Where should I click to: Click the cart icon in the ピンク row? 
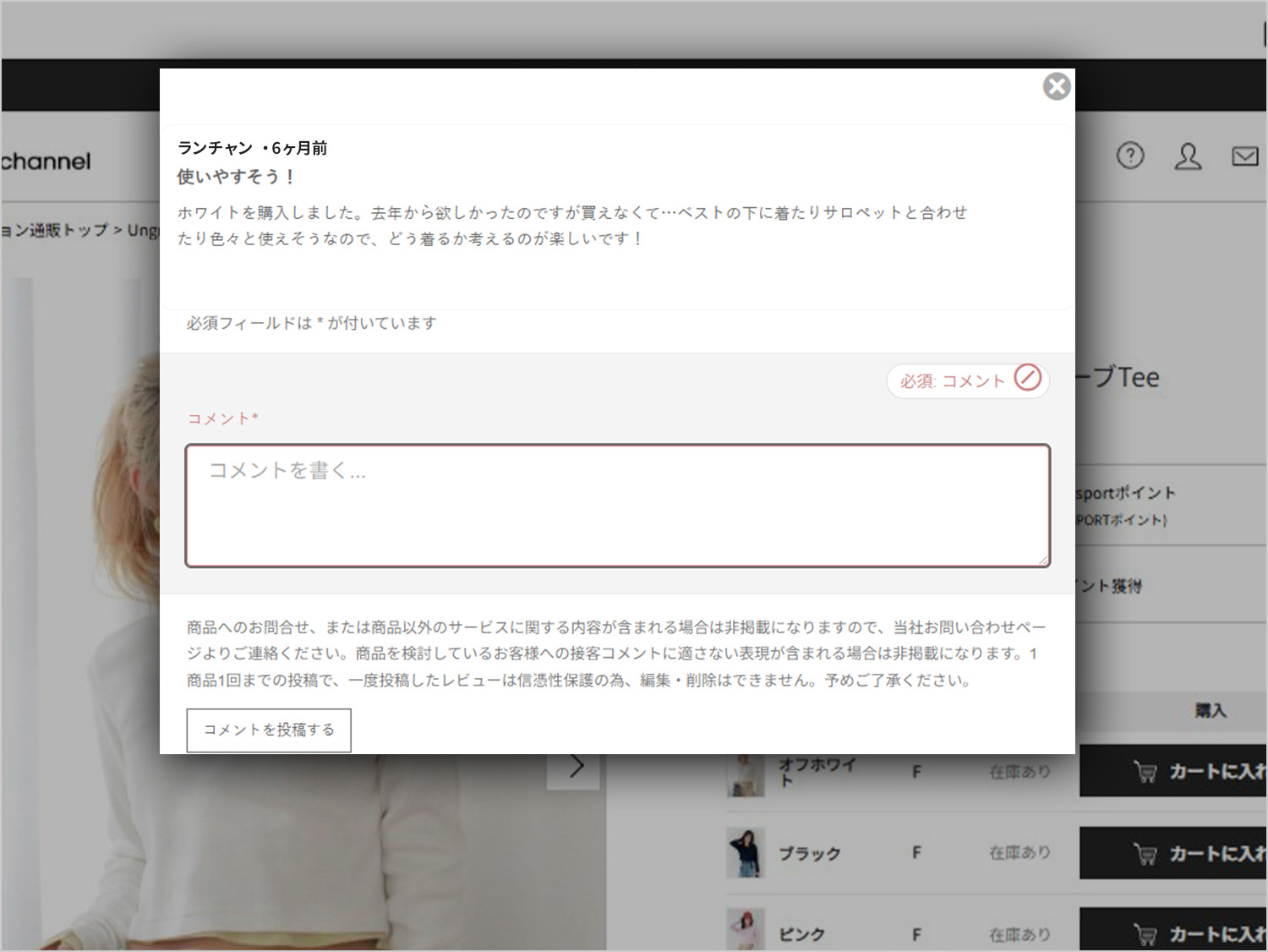[1146, 933]
